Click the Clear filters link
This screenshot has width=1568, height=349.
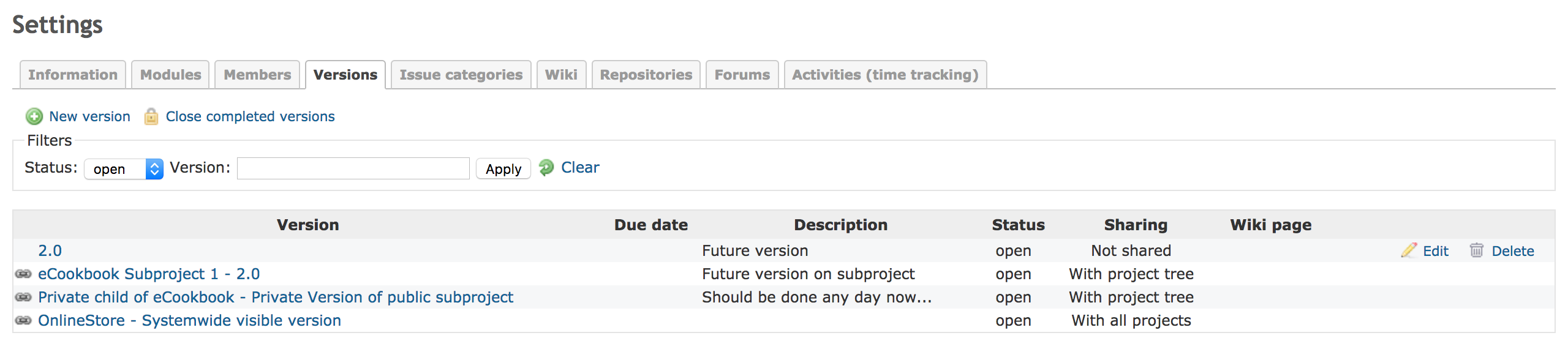click(580, 167)
